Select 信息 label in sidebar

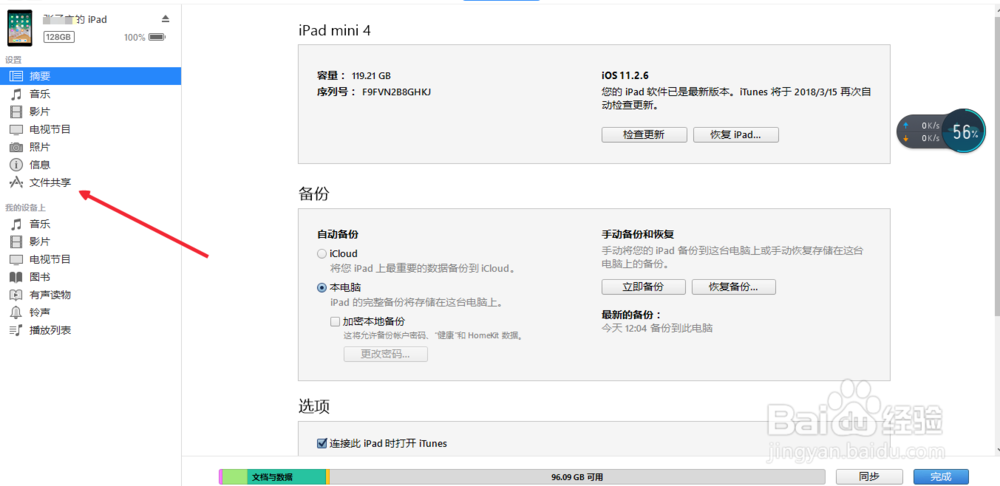[40, 165]
